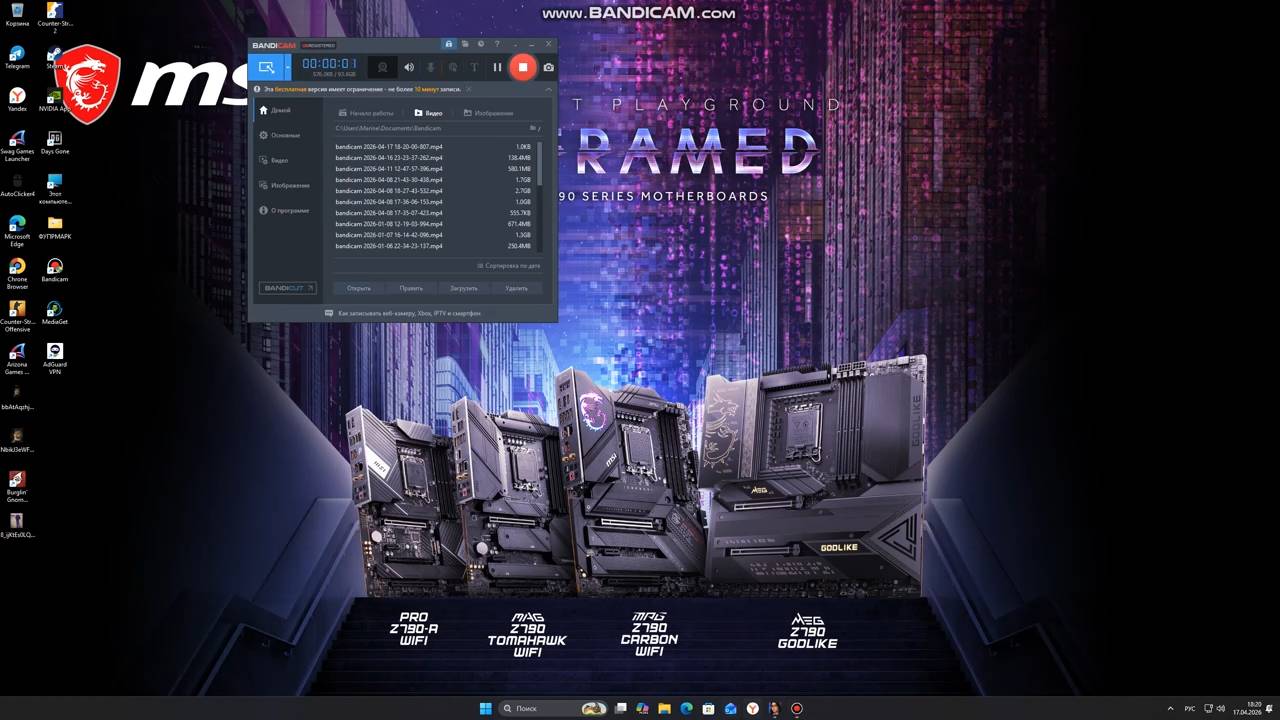
Task: Collapse the Bandicam panel chevron
Action: point(548,89)
